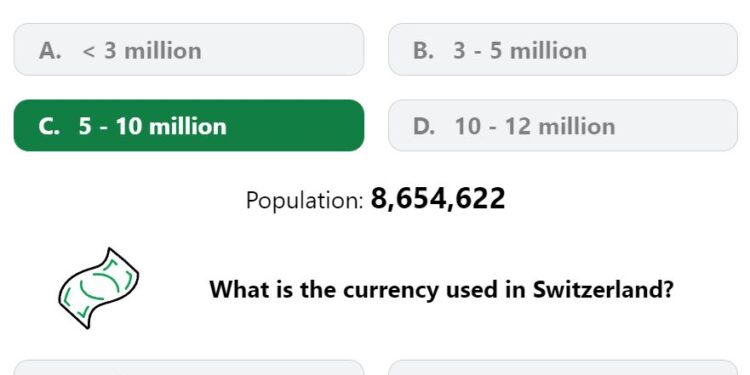Screen dimensions: 750x375
Task: Select answer A. < 3 million
Action: click(189, 49)
